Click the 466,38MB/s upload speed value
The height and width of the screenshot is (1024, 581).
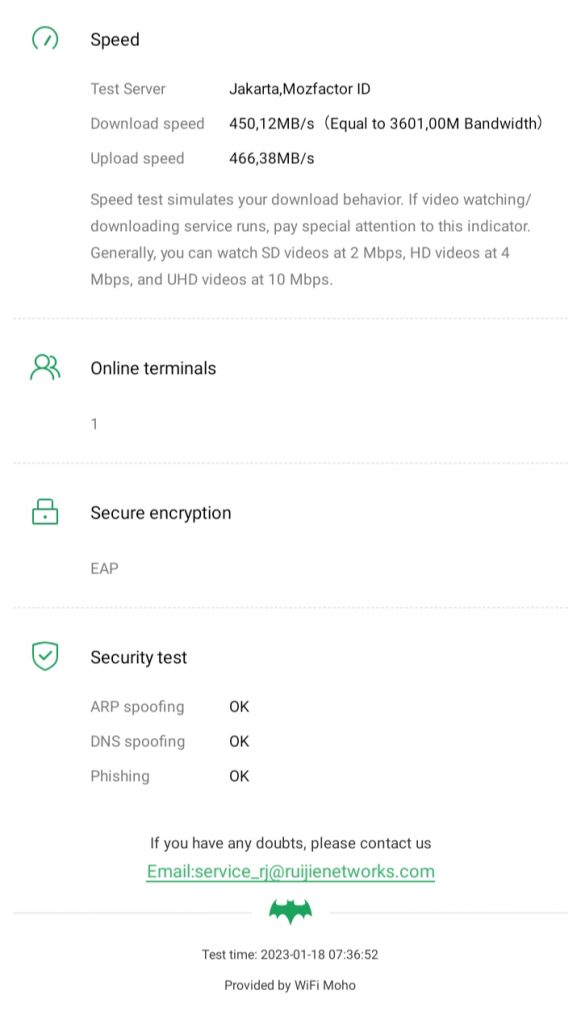tap(272, 158)
